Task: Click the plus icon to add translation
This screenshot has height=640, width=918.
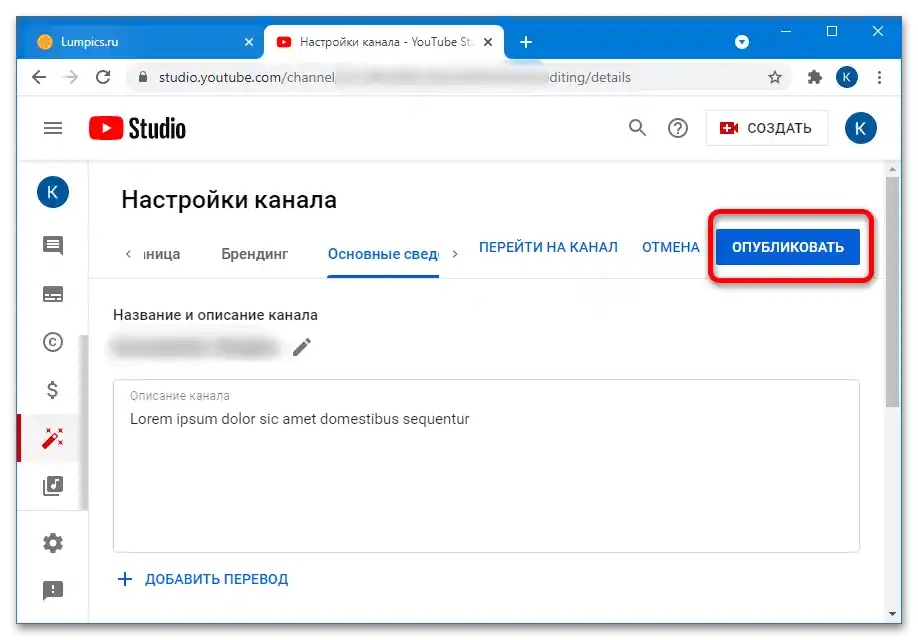Action: click(125, 579)
